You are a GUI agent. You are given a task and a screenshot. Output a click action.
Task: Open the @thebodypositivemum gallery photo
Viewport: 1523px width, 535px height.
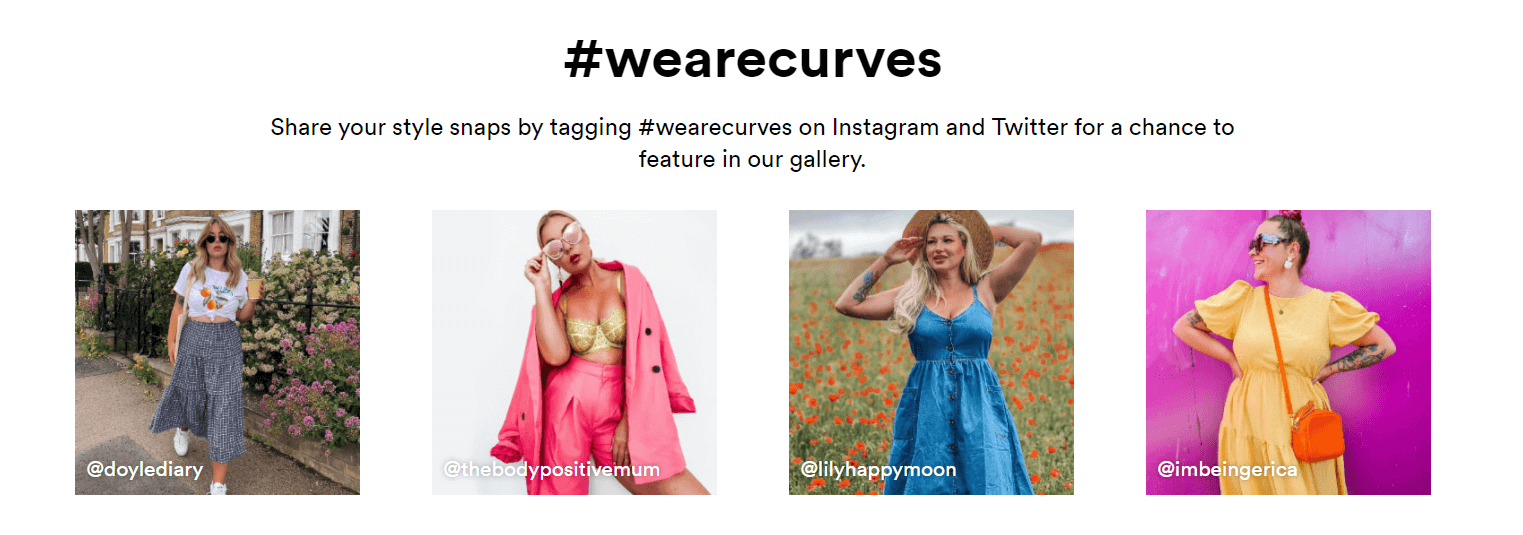pyautogui.click(x=574, y=352)
